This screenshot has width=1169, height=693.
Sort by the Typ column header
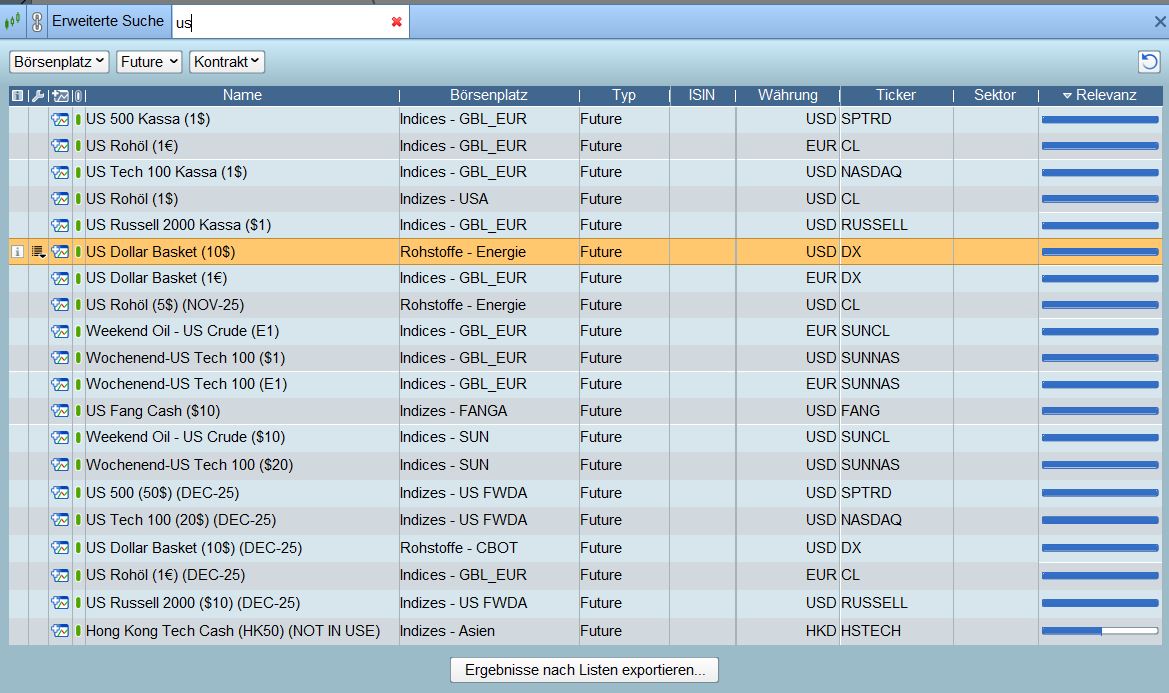[624, 95]
